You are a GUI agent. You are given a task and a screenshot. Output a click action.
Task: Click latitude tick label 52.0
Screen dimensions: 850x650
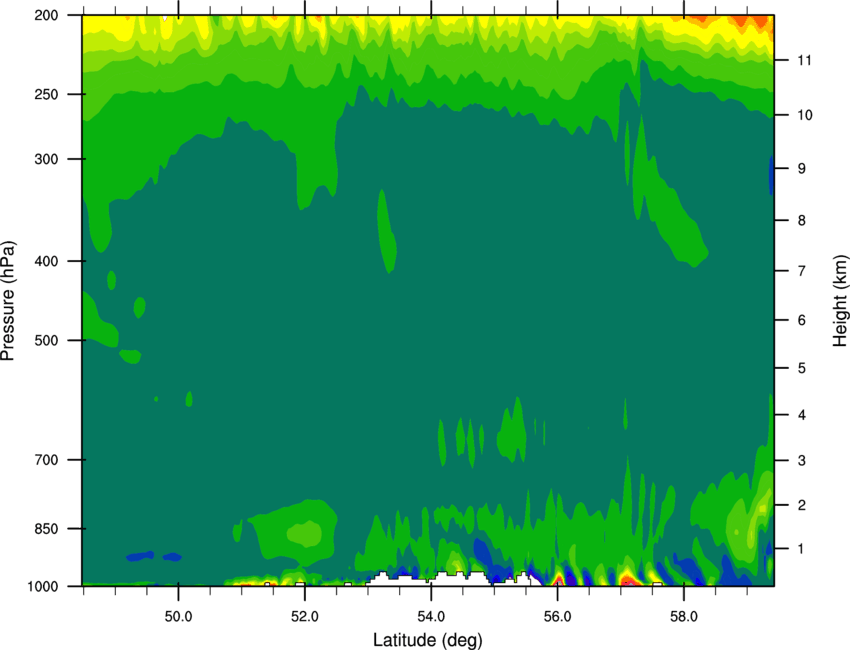coord(305,617)
